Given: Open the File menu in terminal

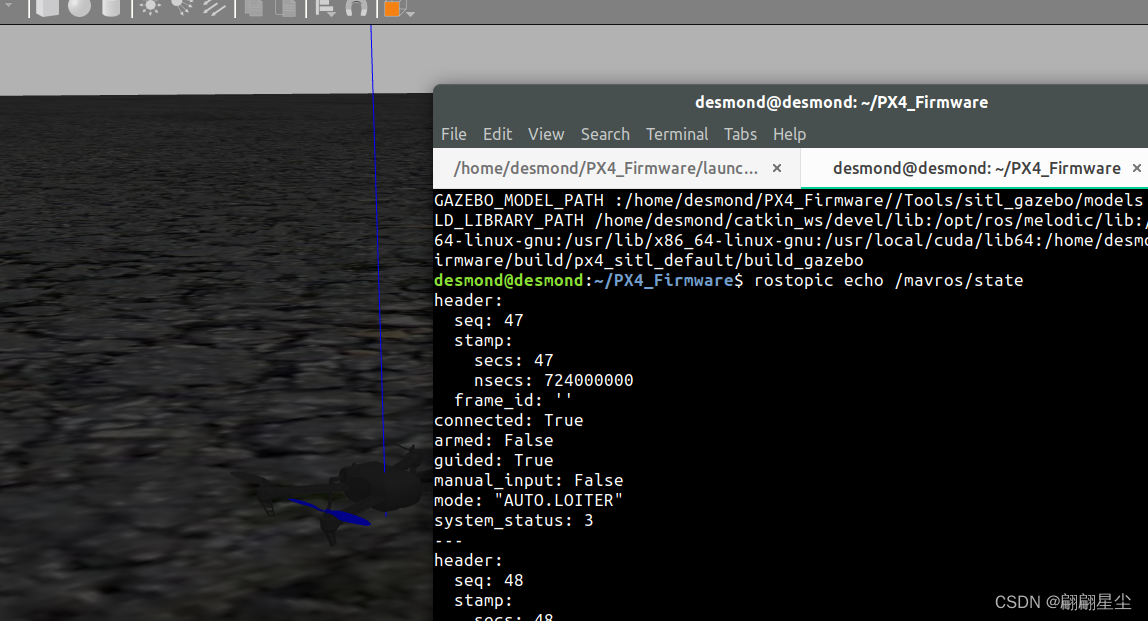Looking at the screenshot, I should click(x=453, y=134).
